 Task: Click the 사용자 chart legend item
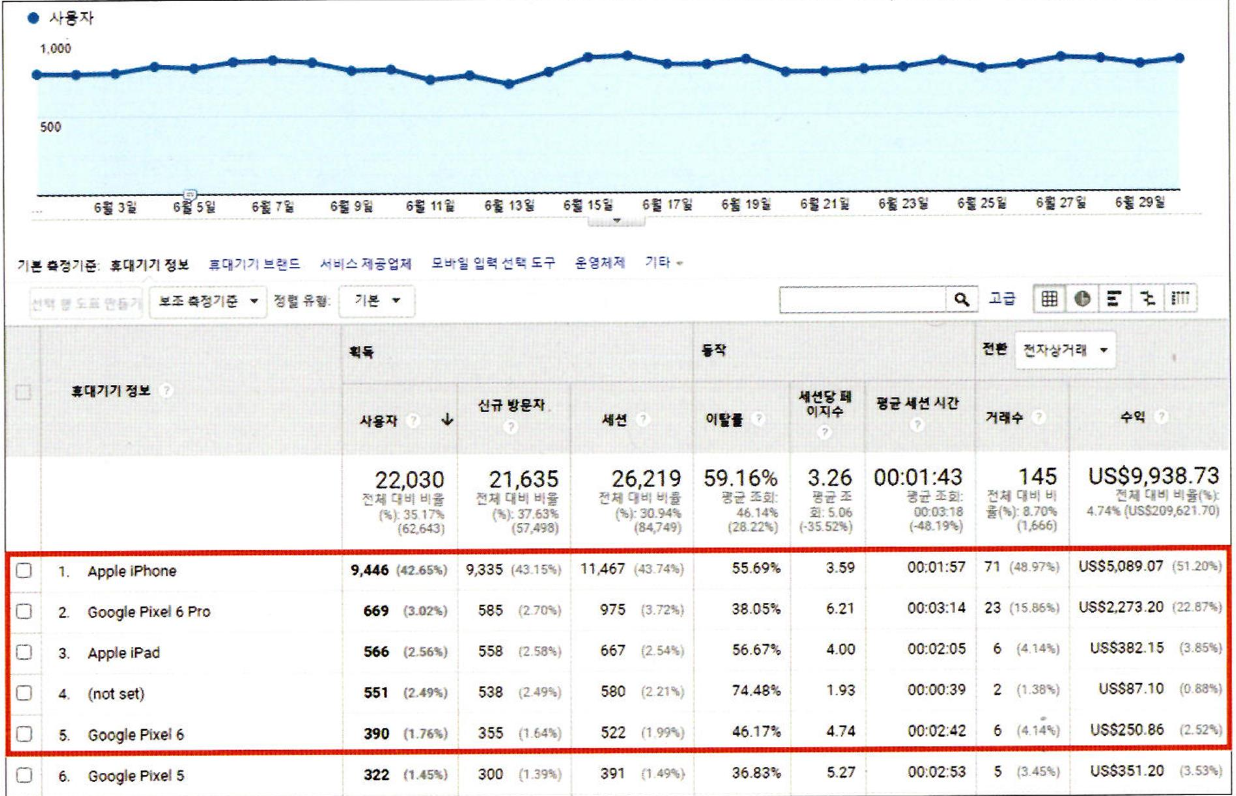(x=62, y=18)
